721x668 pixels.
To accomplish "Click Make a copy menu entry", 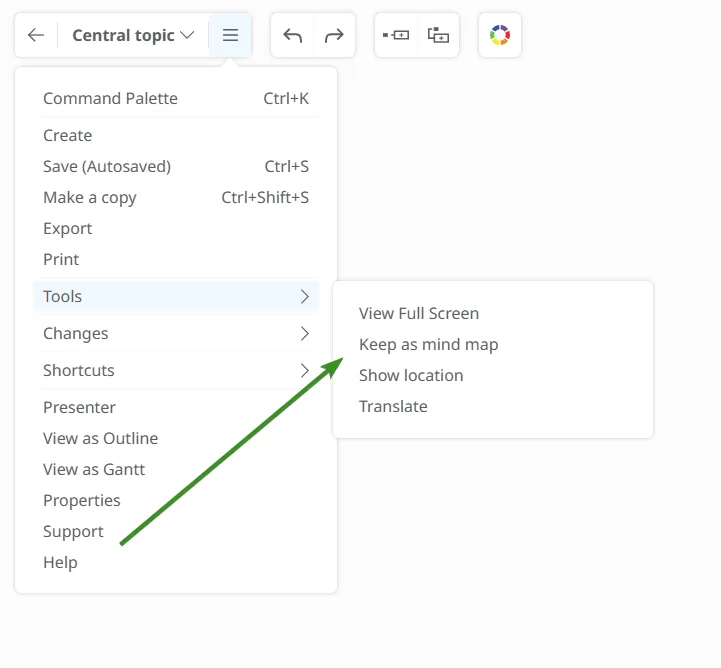I will [90, 197].
